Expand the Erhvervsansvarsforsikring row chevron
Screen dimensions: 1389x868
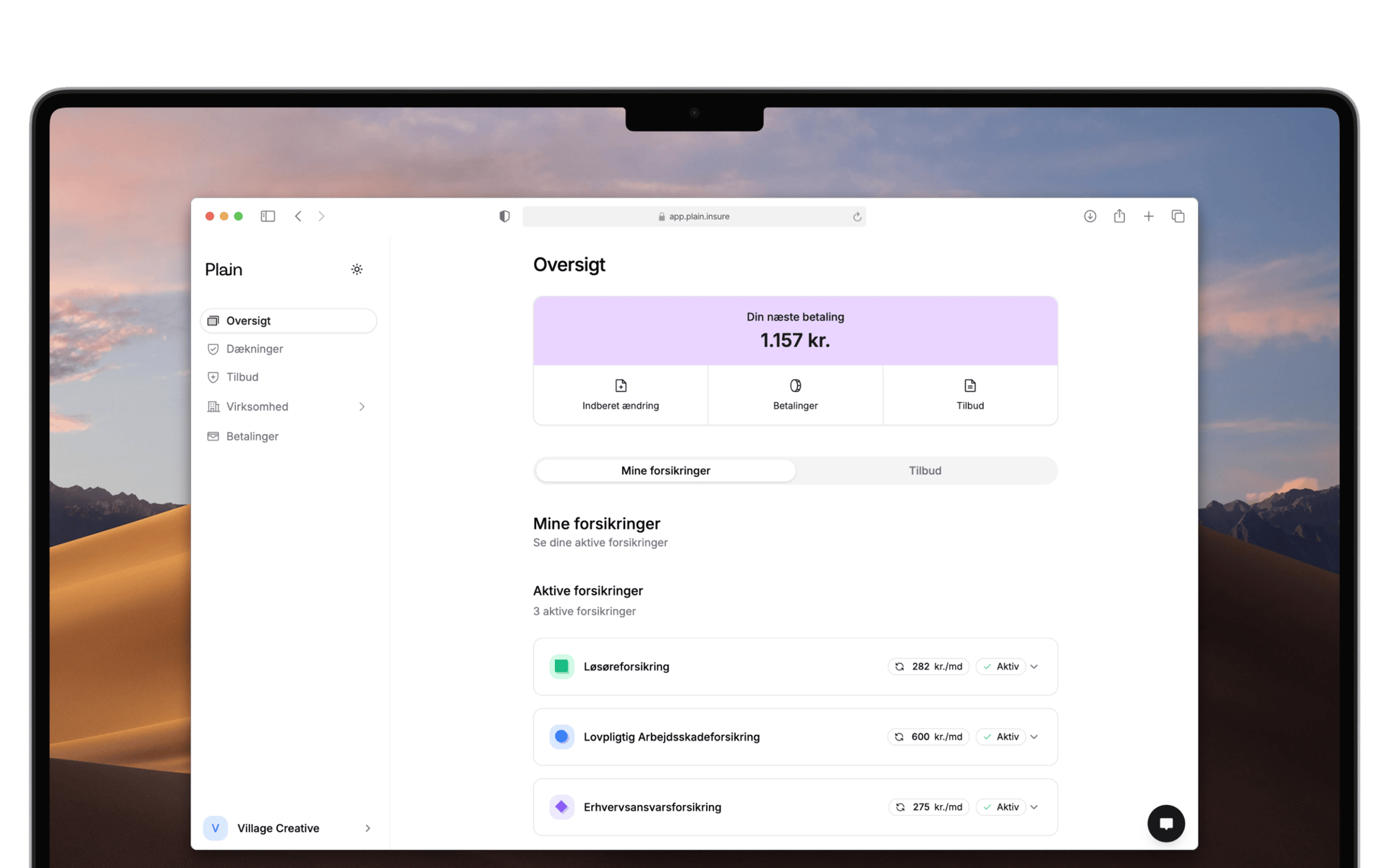[x=1035, y=807]
